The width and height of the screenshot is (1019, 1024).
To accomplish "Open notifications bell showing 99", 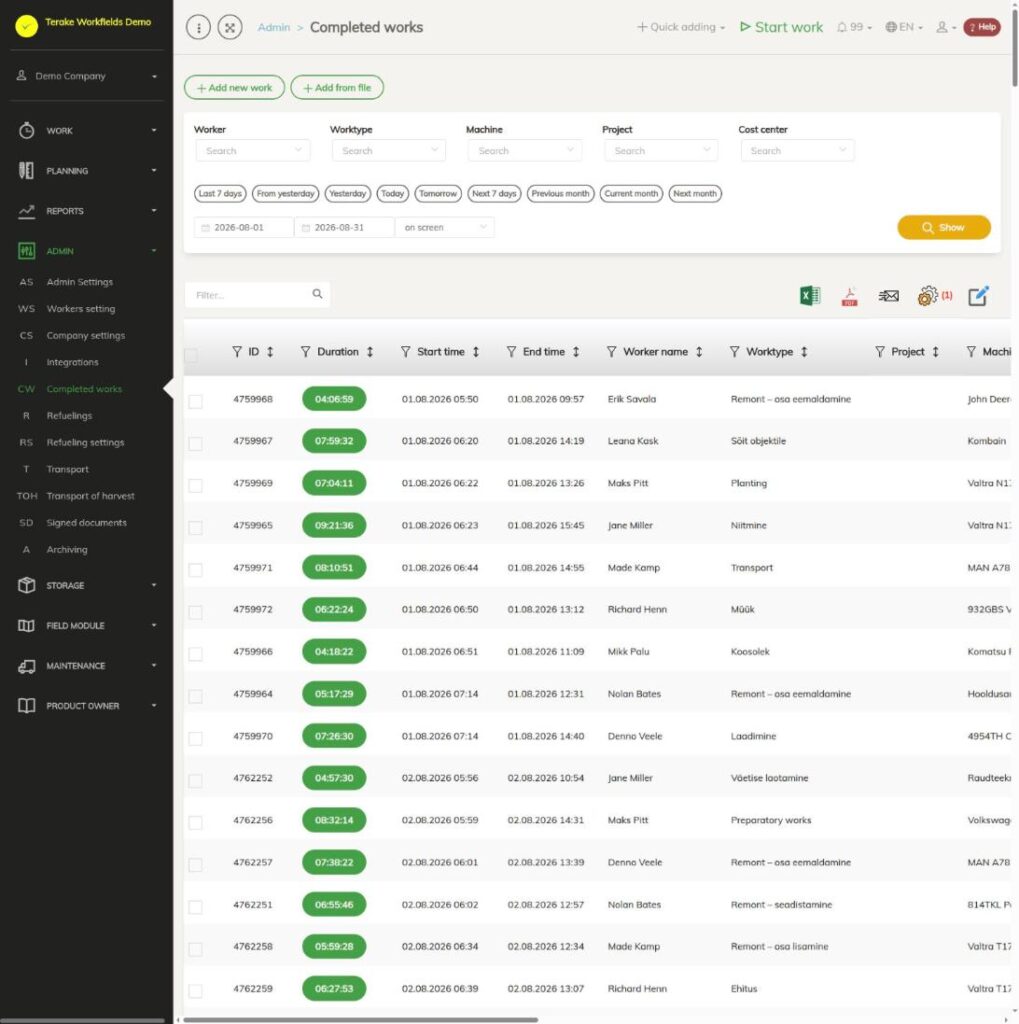I will tap(854, 27).
